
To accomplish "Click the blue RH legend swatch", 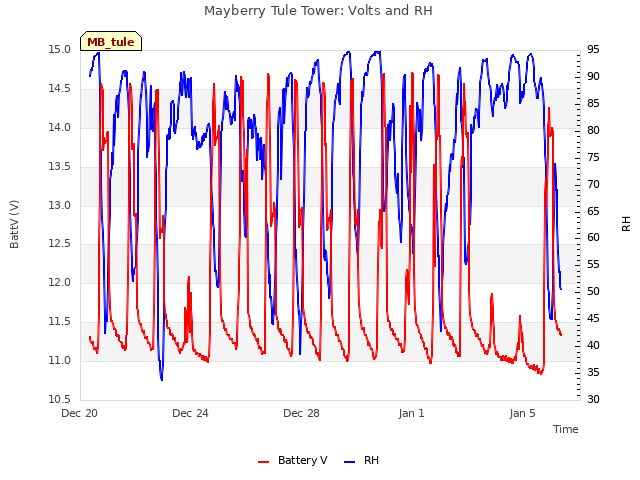I will [x=350, y=461].
